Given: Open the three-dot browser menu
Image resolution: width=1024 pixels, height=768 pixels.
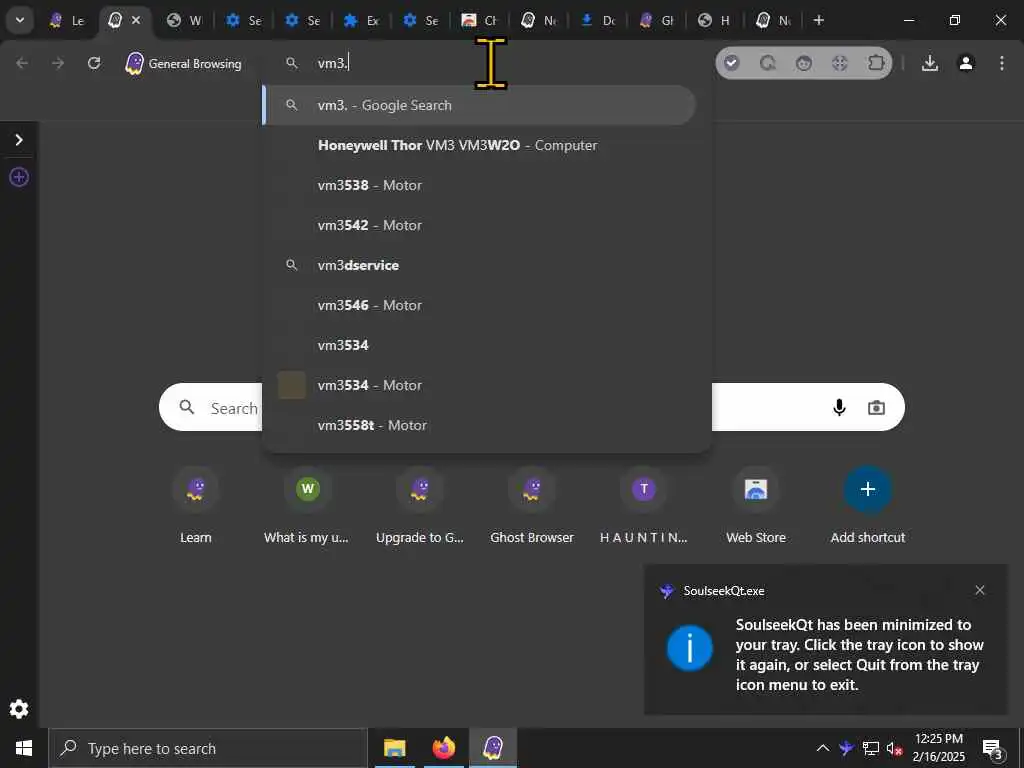Looking at the screenshot, I should tap(1002, 63).
